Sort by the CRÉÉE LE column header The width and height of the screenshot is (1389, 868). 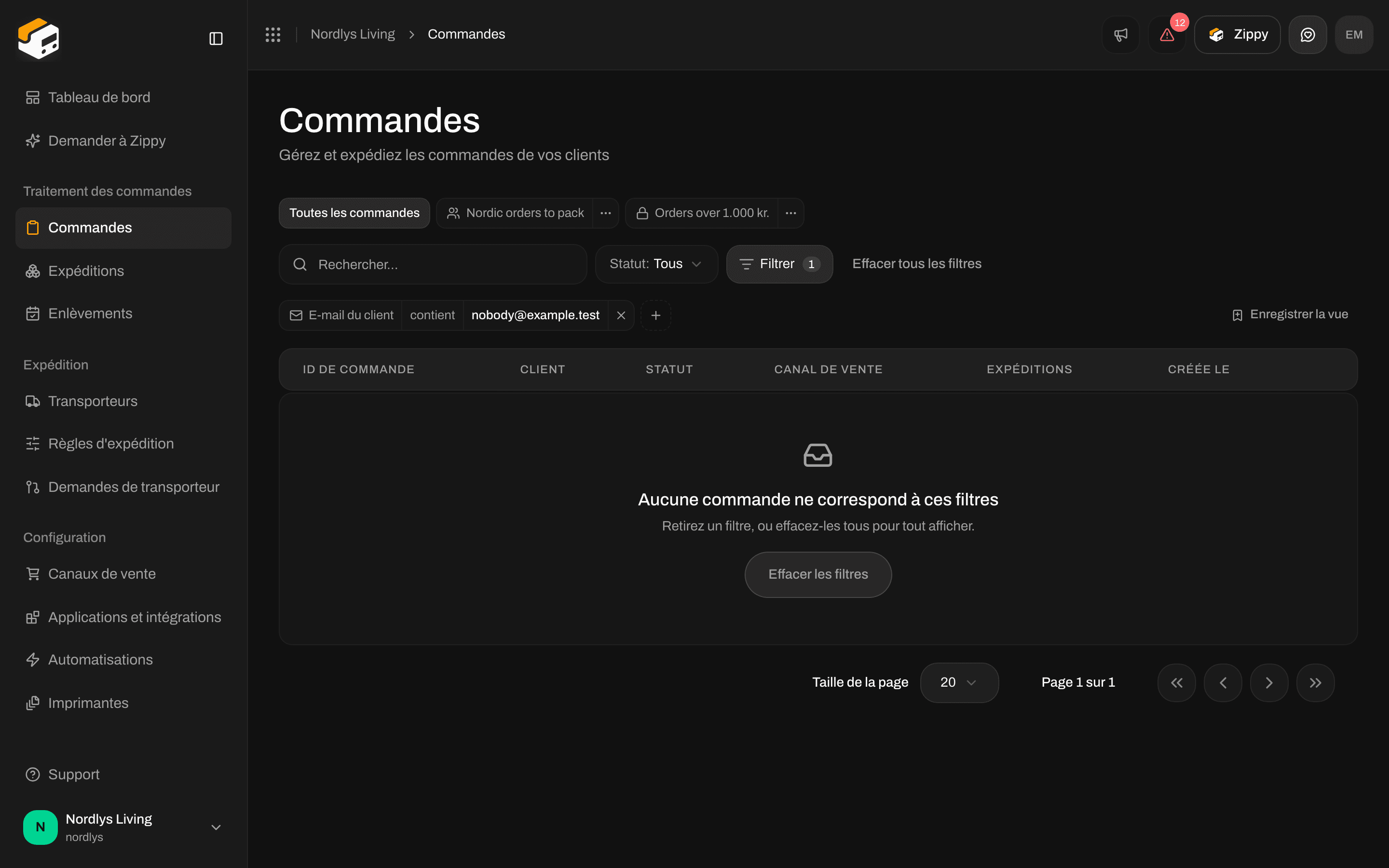(x=1198, y=370)
